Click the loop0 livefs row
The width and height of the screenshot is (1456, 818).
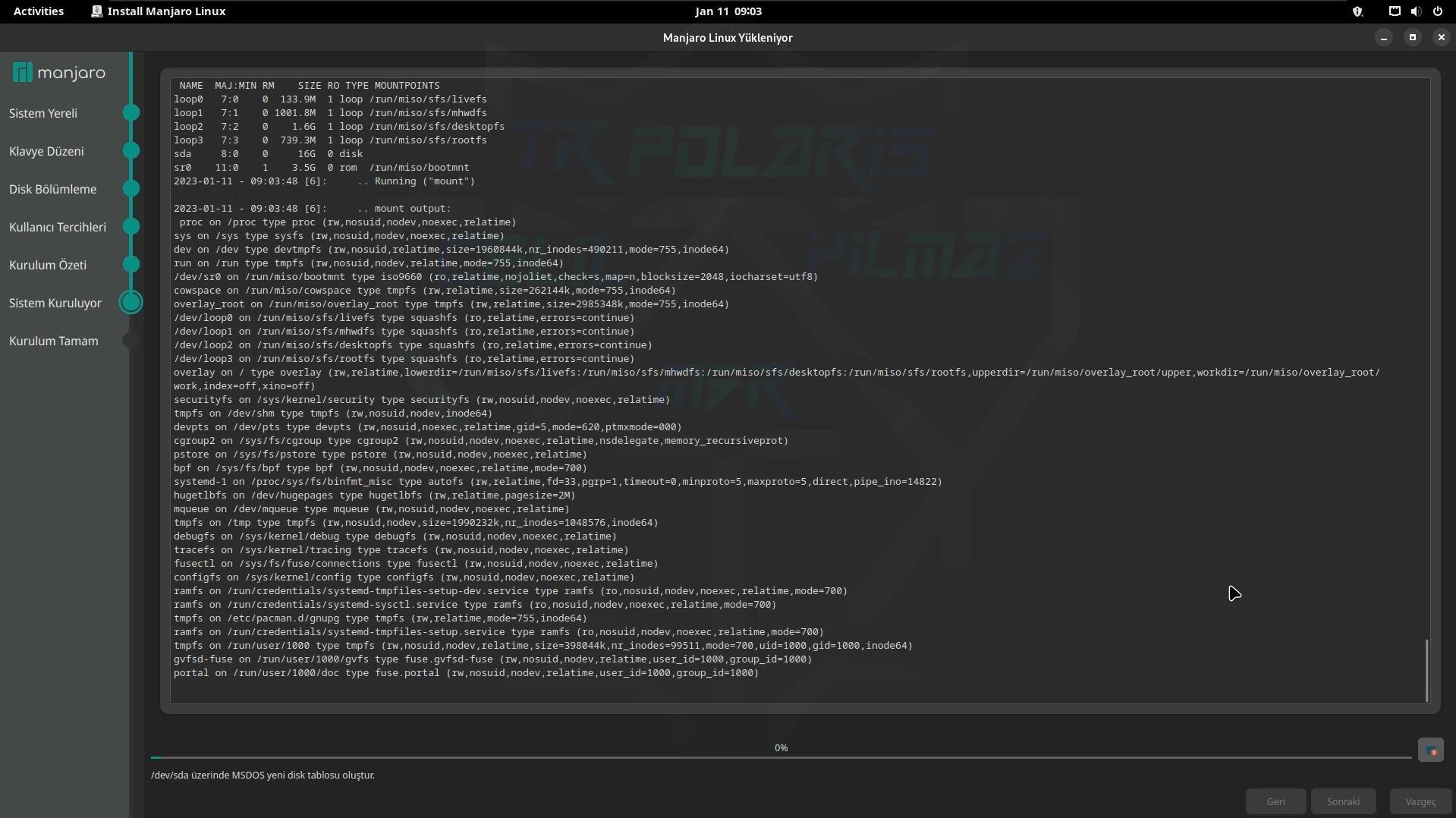point(330,99)
